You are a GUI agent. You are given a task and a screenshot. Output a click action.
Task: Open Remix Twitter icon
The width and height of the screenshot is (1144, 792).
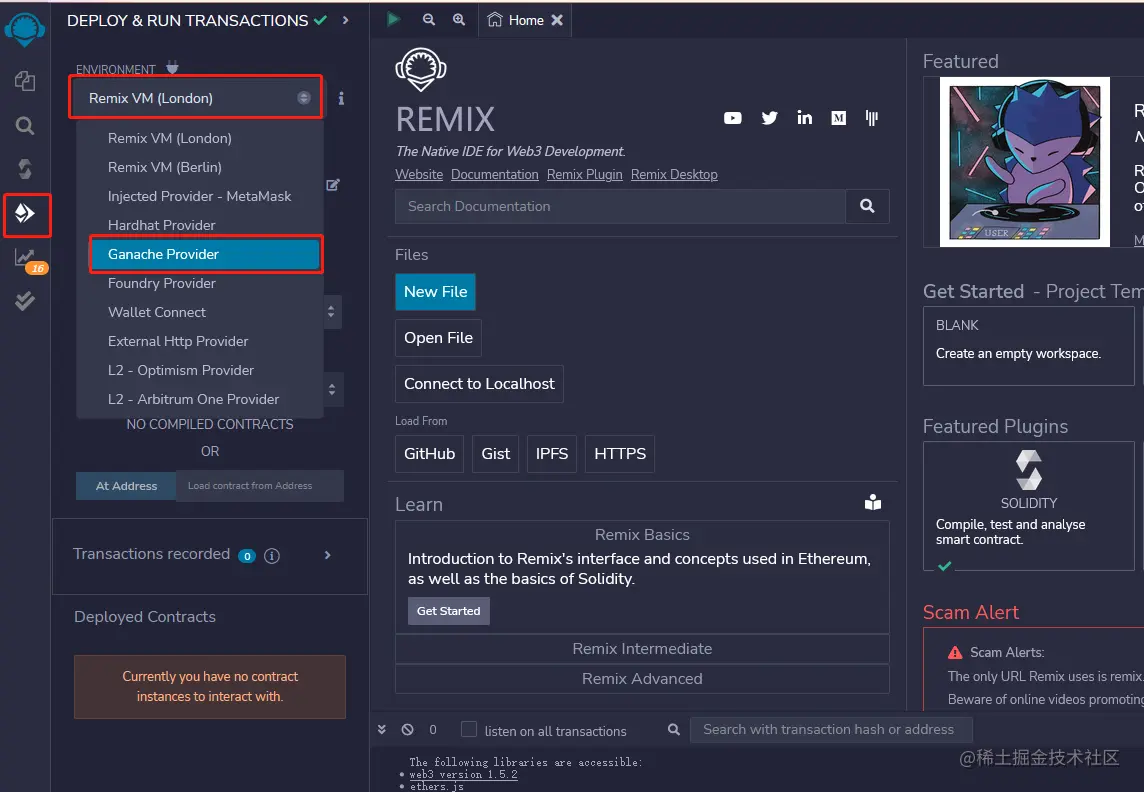(769, 118)
